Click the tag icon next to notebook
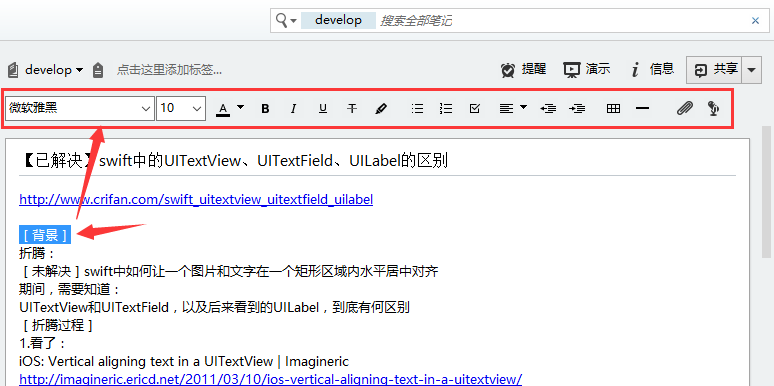 98,71
